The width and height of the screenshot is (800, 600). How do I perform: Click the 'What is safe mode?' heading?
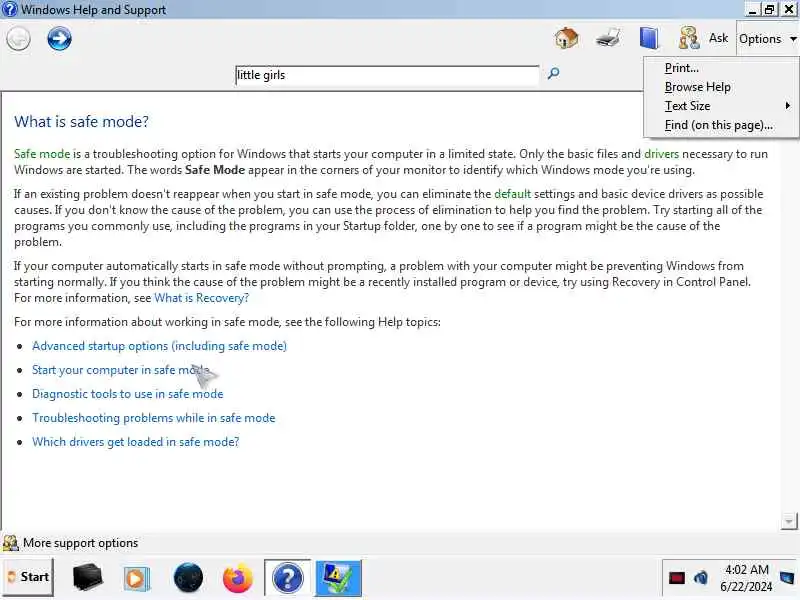point(81,121)
